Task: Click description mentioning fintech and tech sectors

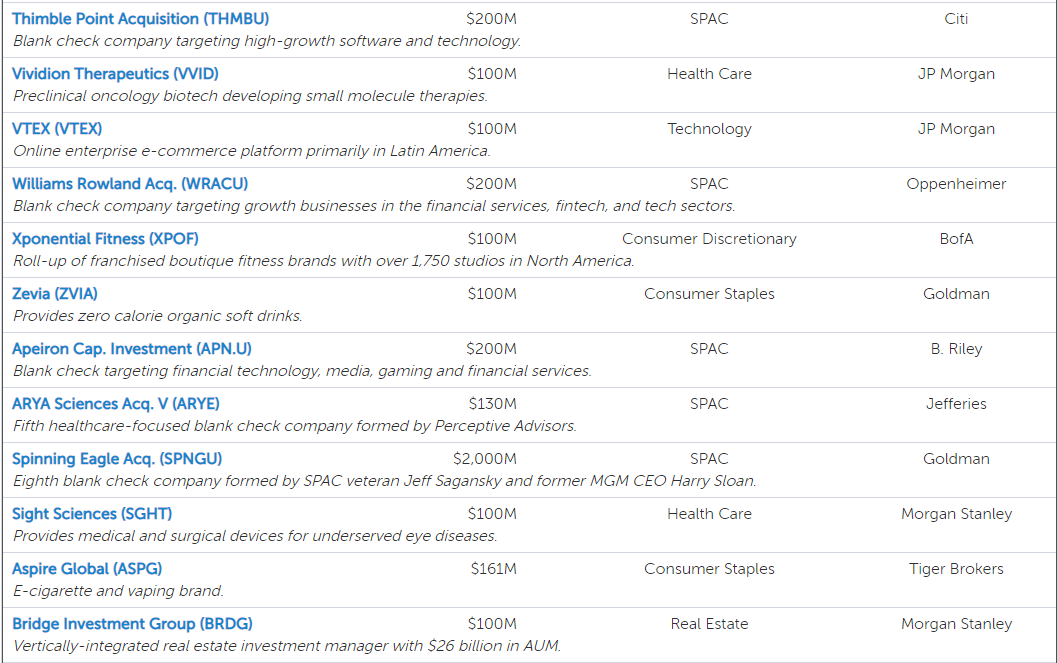Action: point(374,206)
